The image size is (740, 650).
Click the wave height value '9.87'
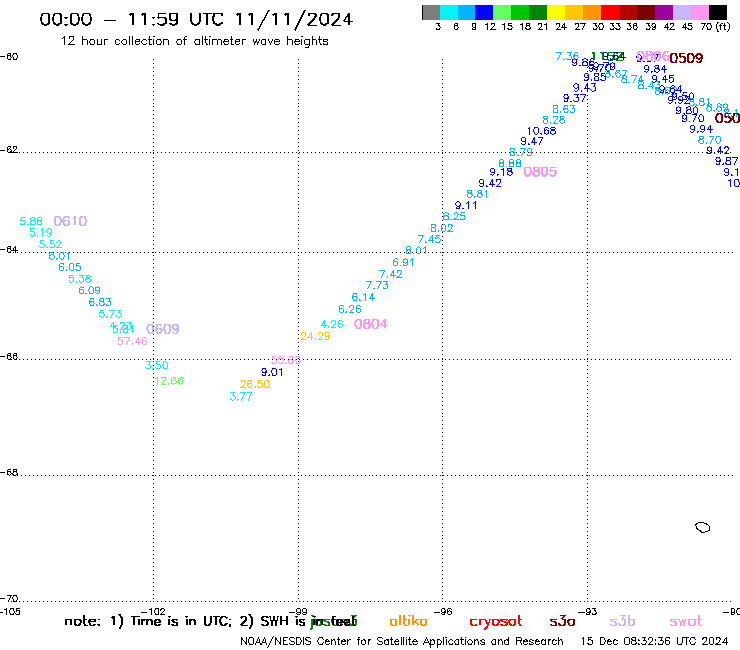click(726, 161)
